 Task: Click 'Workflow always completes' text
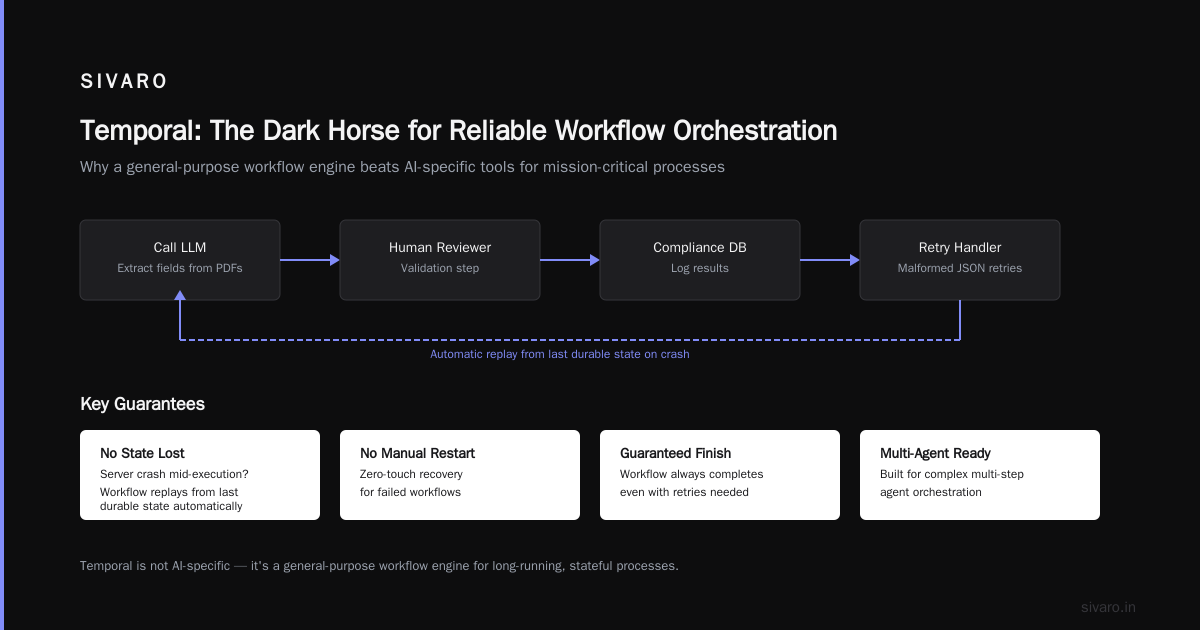(691, 474)
